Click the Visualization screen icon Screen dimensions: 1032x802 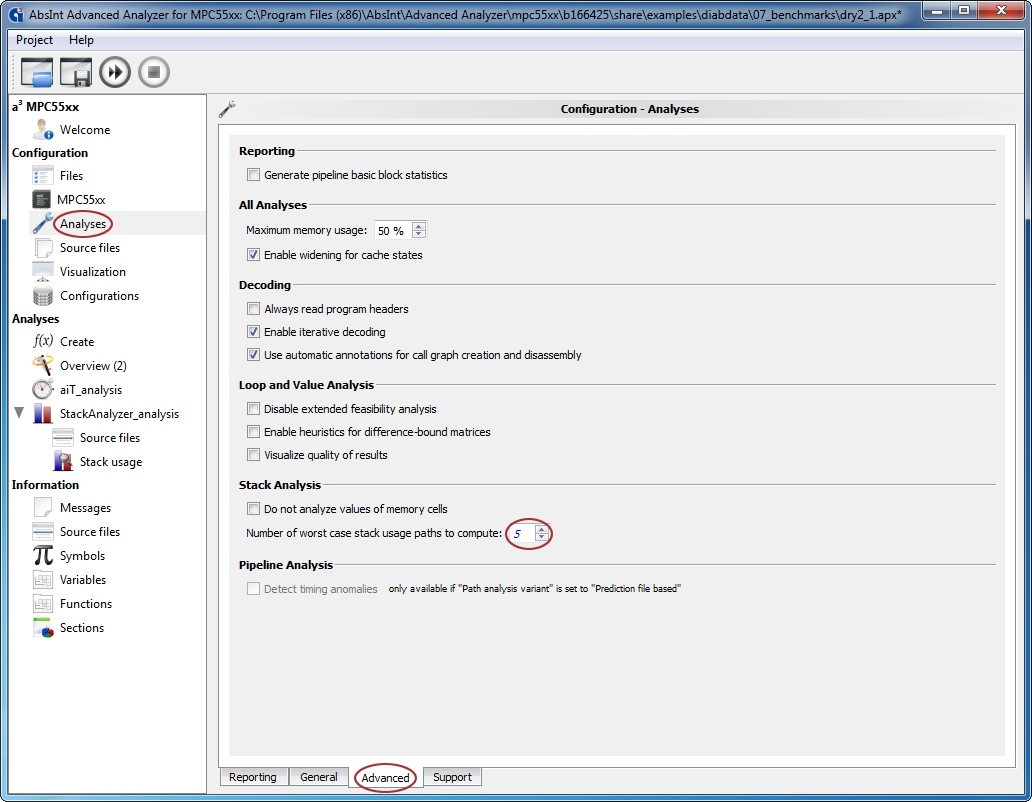pos(43,272)
